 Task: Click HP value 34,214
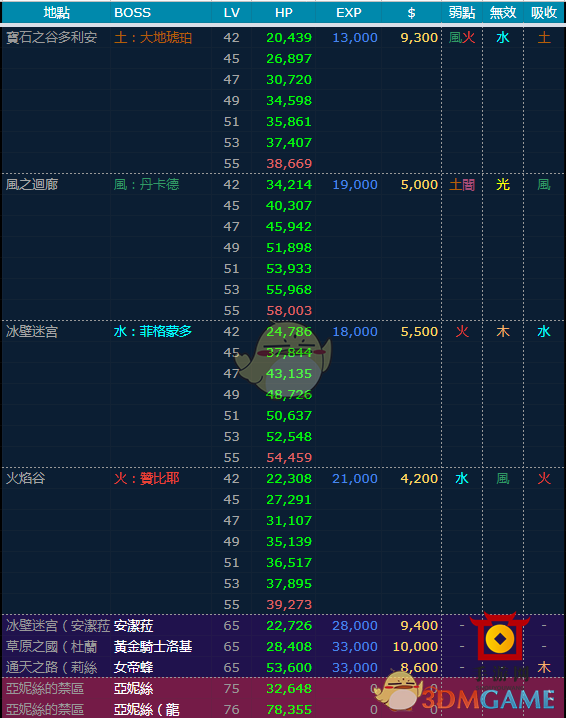pos(289,185)
